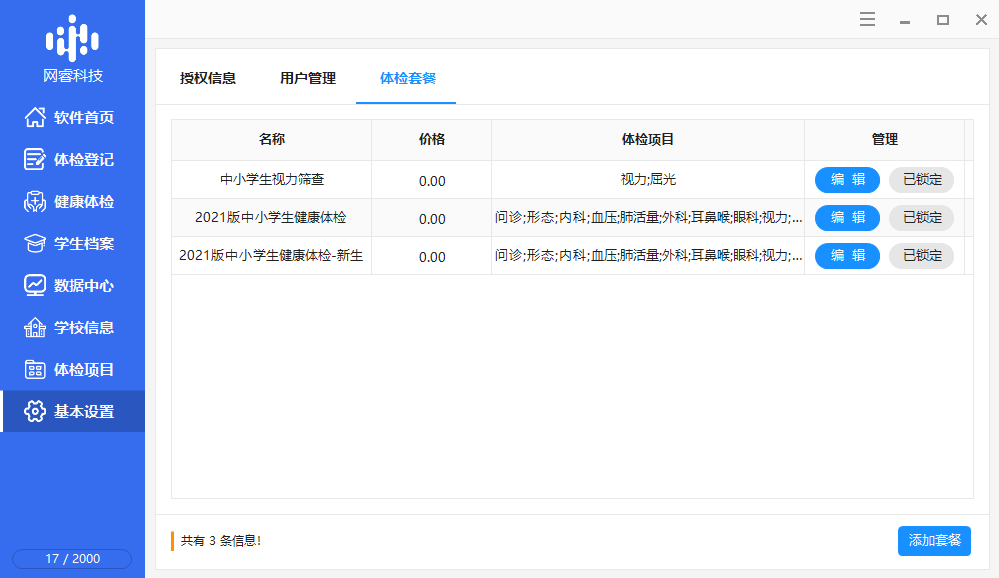Click the 基本设置 gear icon
Image resolution: width=999 pixels, height=578 pixels.
click(x=35, y=412)
